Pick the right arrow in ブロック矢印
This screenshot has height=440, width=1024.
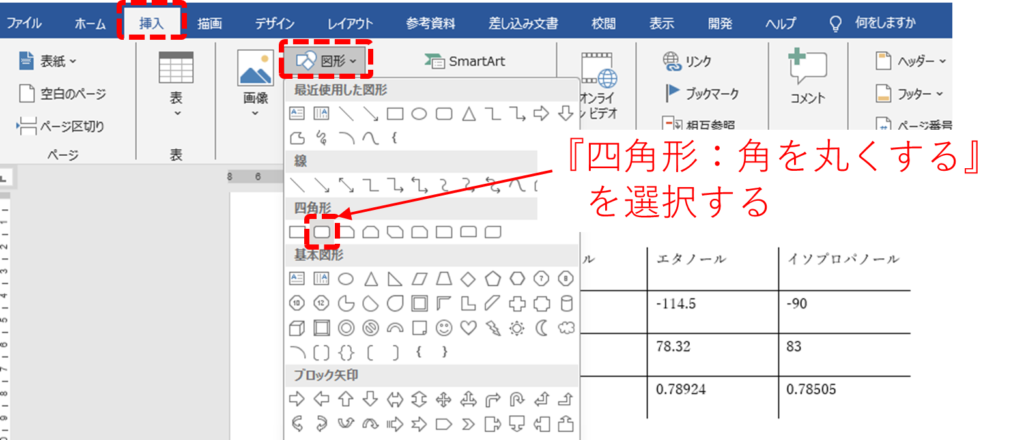pos(297,399)
